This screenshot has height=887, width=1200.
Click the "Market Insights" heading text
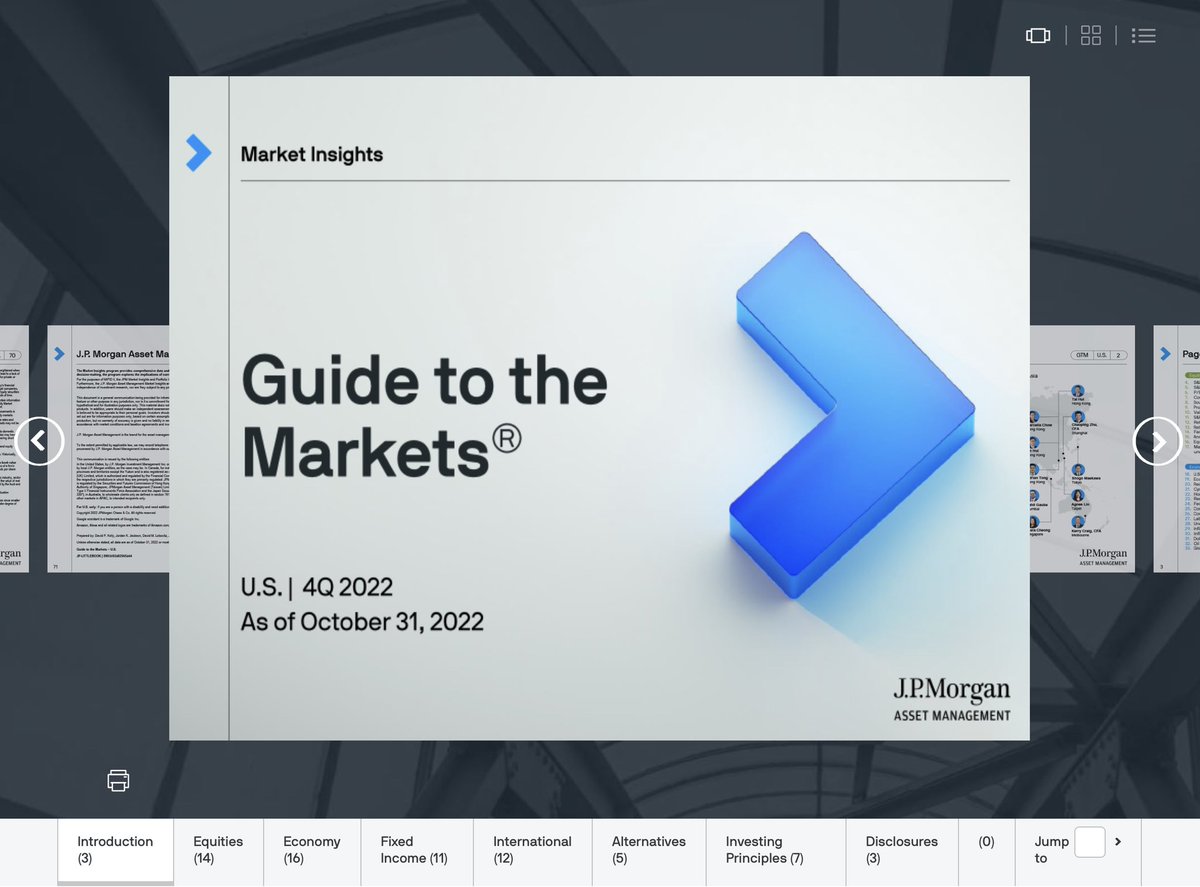point(312,154)
